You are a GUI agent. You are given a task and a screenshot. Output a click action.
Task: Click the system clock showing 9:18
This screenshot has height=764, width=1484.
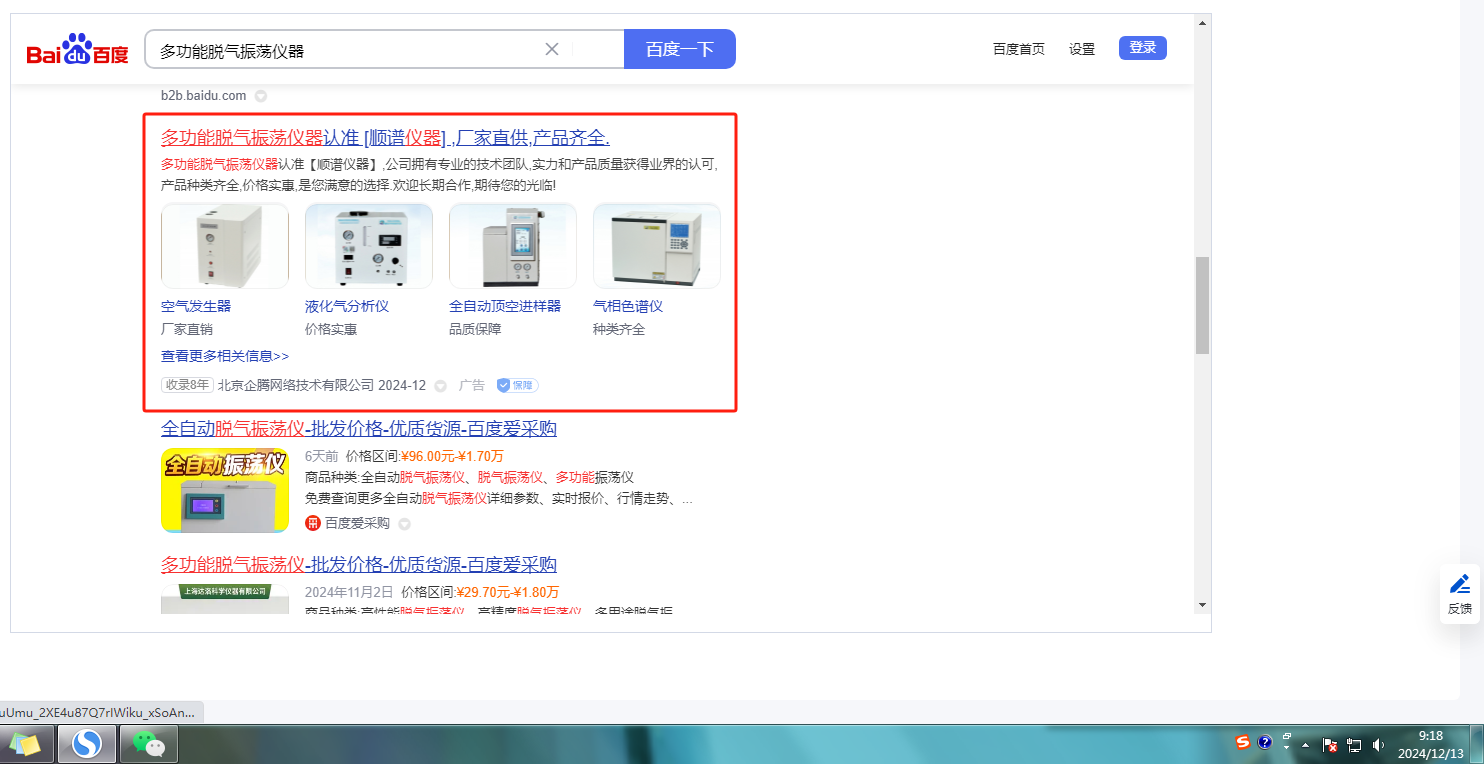1431,744
